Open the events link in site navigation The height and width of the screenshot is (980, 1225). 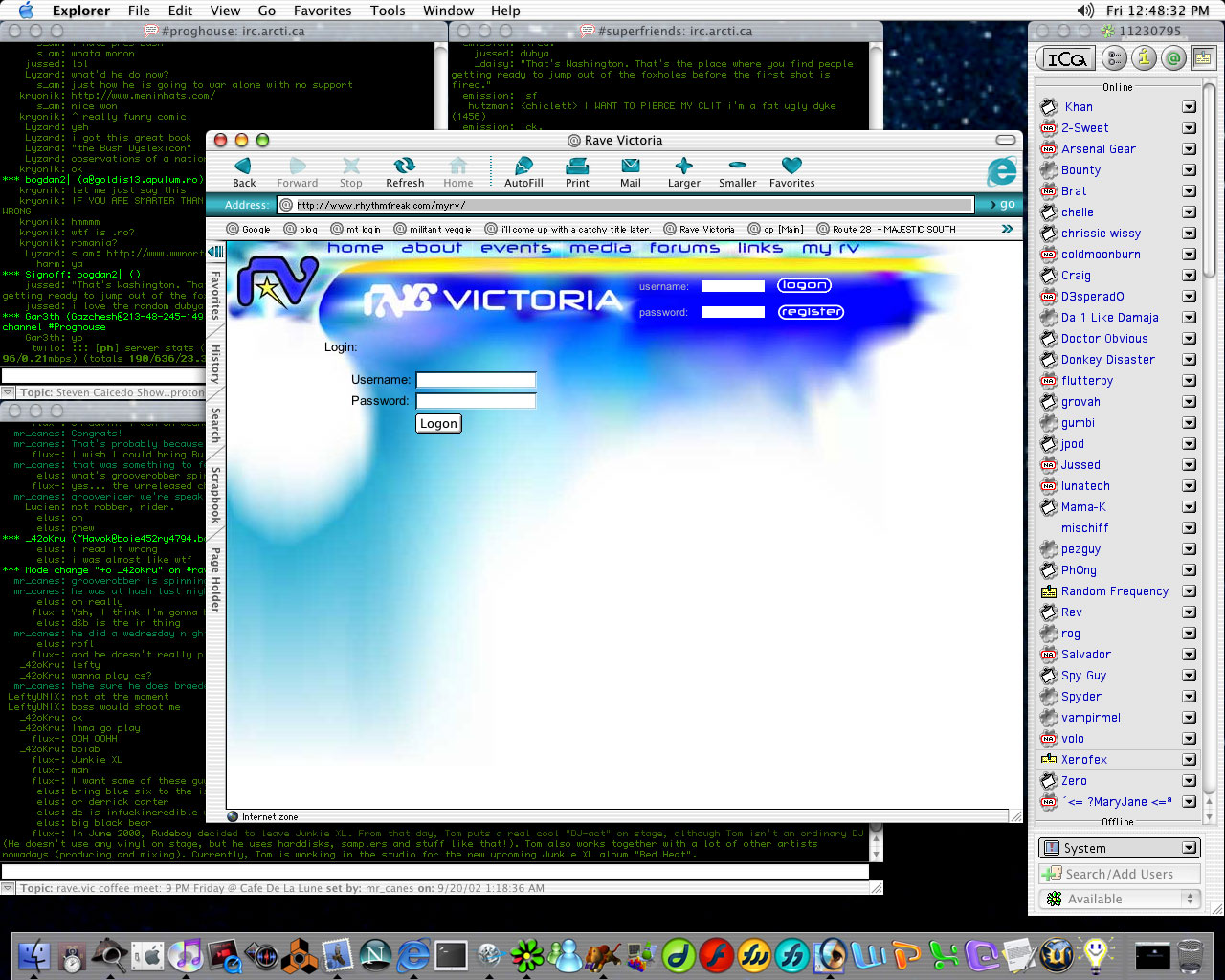click(516, 248)
